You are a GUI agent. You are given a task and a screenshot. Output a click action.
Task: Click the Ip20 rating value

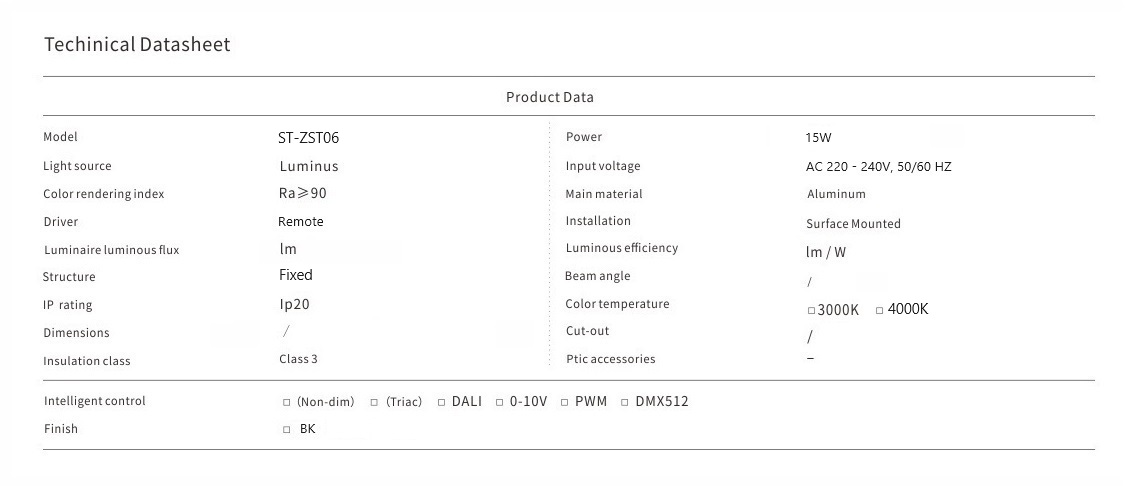click(295, 304)
